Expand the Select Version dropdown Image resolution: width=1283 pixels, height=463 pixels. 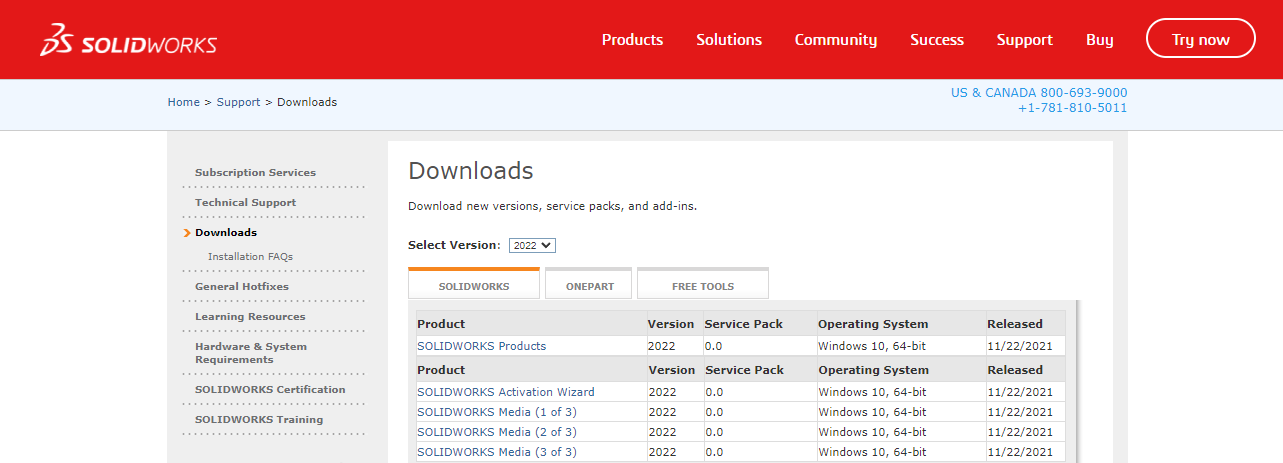click(532, 245)
